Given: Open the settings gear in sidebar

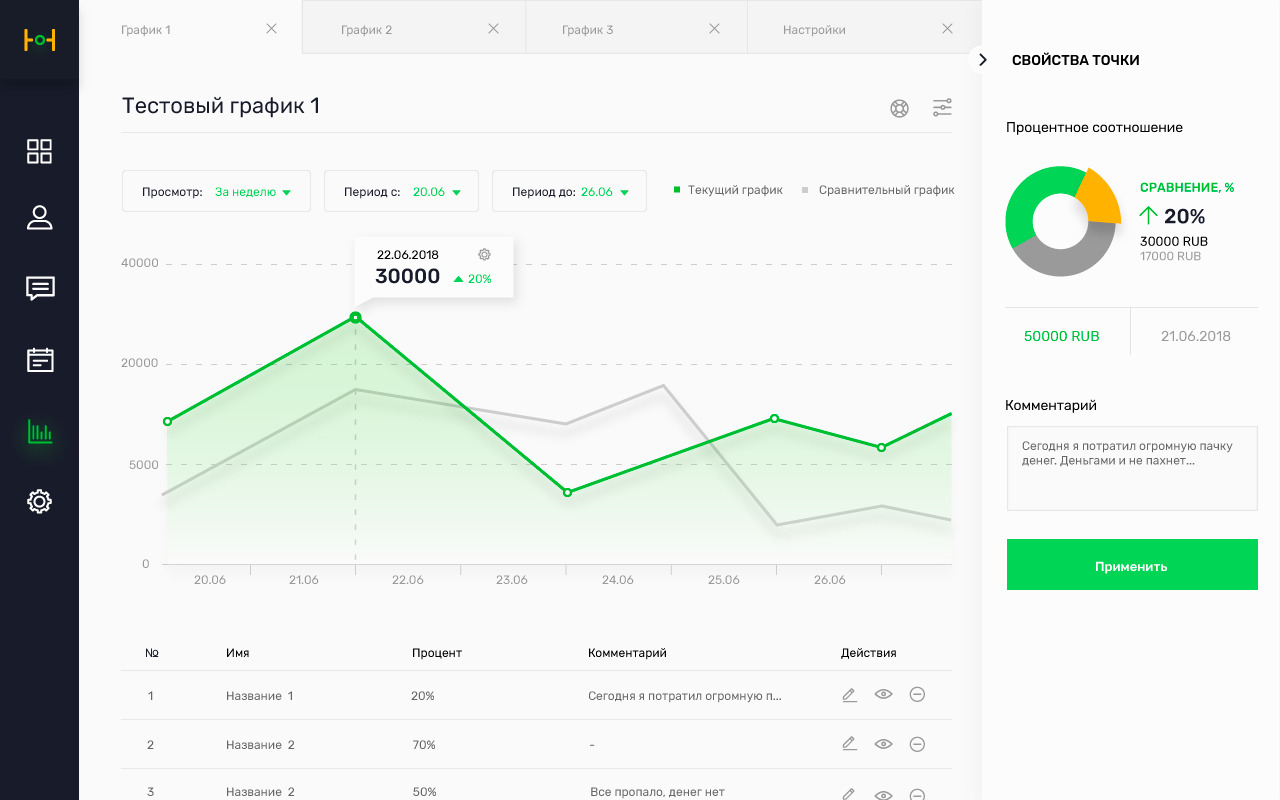Looking at the screenshot, I should coord(39,501).
